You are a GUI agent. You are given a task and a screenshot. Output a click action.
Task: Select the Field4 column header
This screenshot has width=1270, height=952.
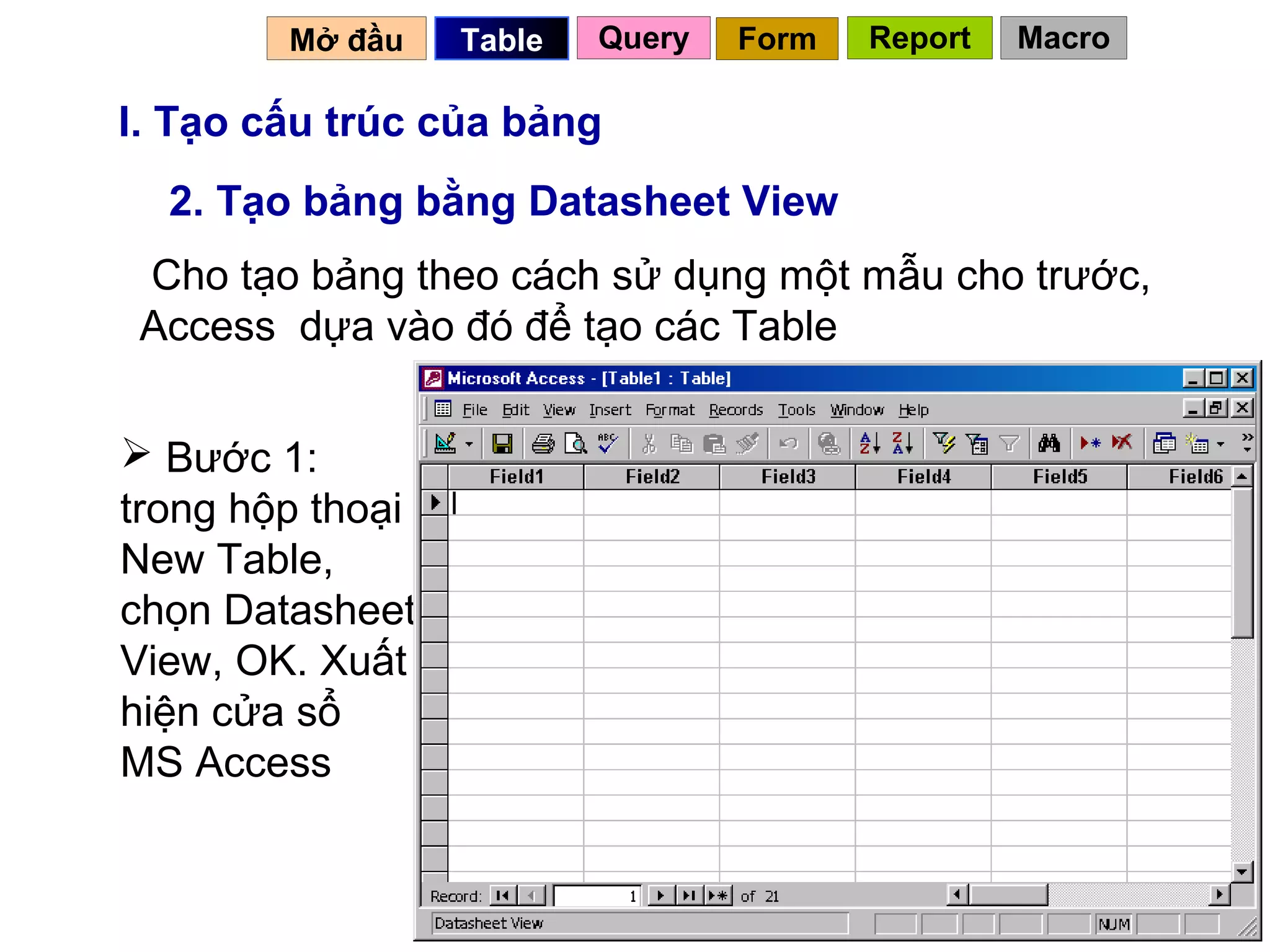923,477
